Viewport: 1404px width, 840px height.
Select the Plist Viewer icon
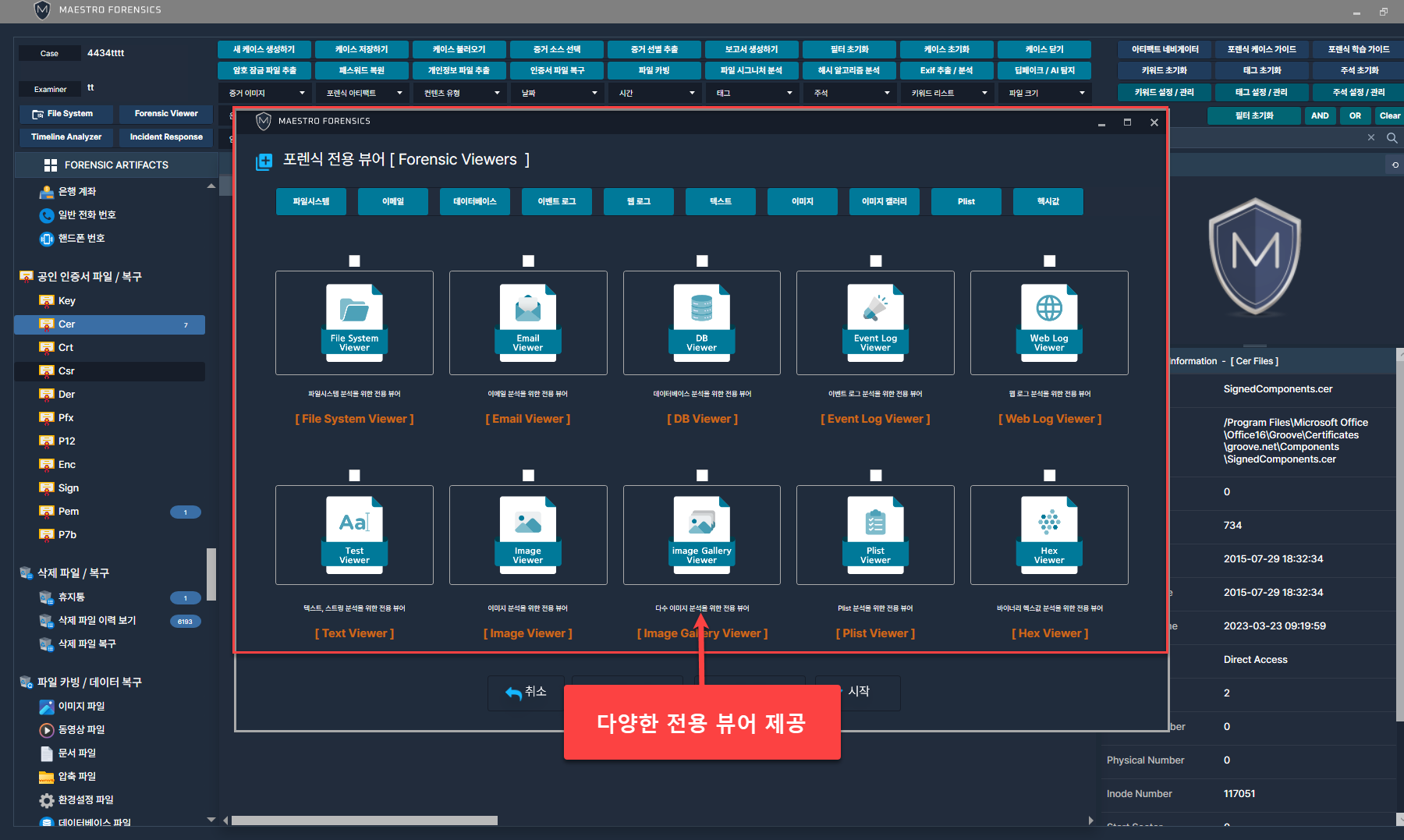tap(875, 535)
